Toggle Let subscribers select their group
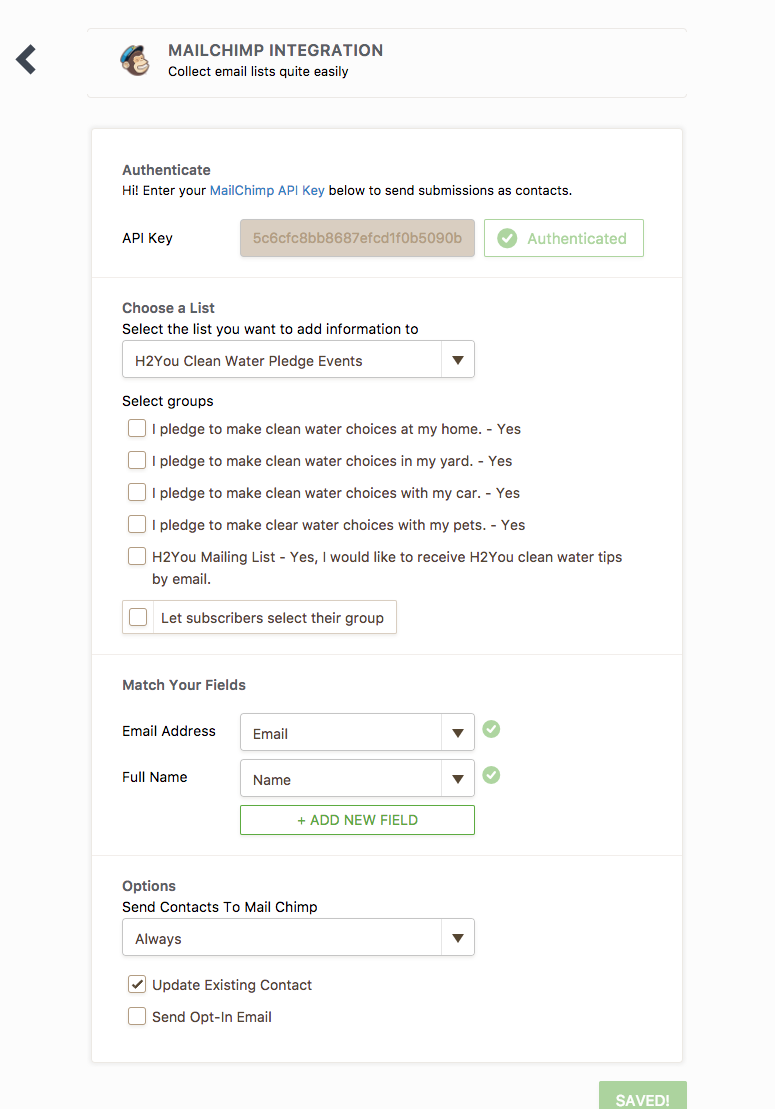This screenshot has width=775, height=1109. point(138,618)
